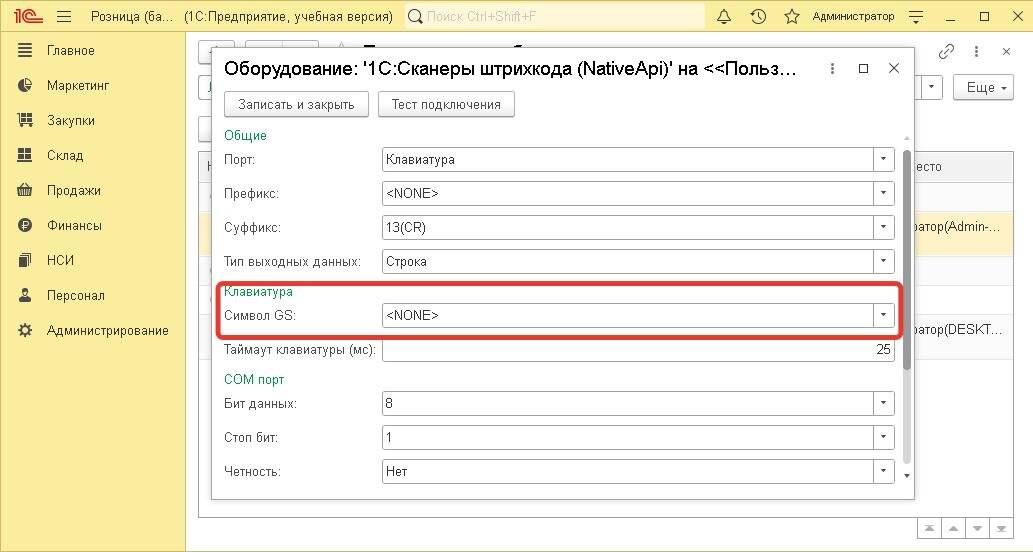The image size is (1033, 552).
Task: Open Администрирование section
Action: [107, 331]
